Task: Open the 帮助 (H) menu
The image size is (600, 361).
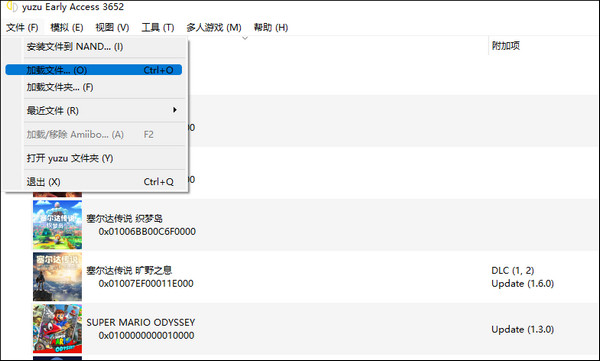Action: [x=271, y=28]
